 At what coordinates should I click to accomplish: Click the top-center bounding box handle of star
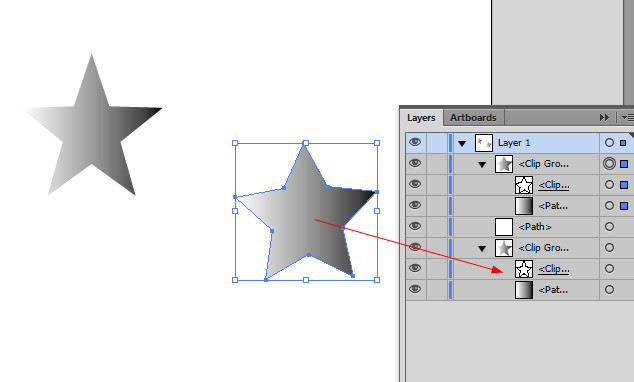306,143
